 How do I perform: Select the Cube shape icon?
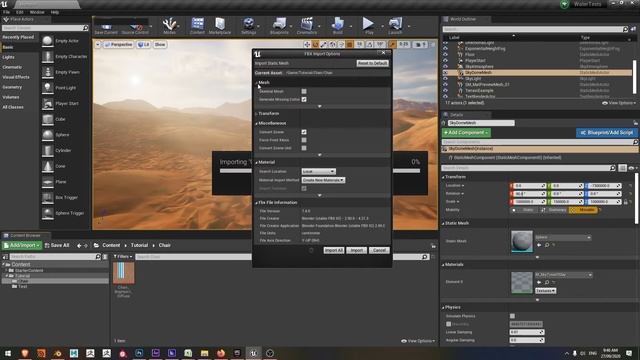coord(48,119)
